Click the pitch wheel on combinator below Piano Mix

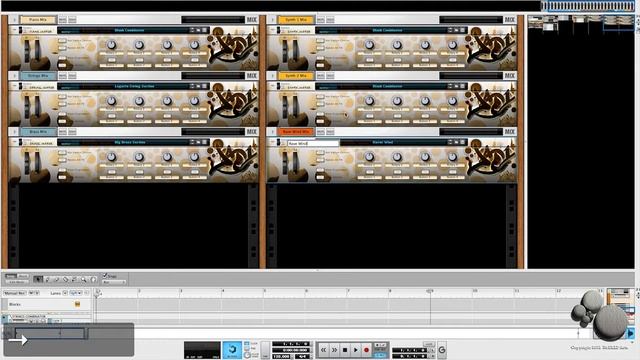[27, 51]
